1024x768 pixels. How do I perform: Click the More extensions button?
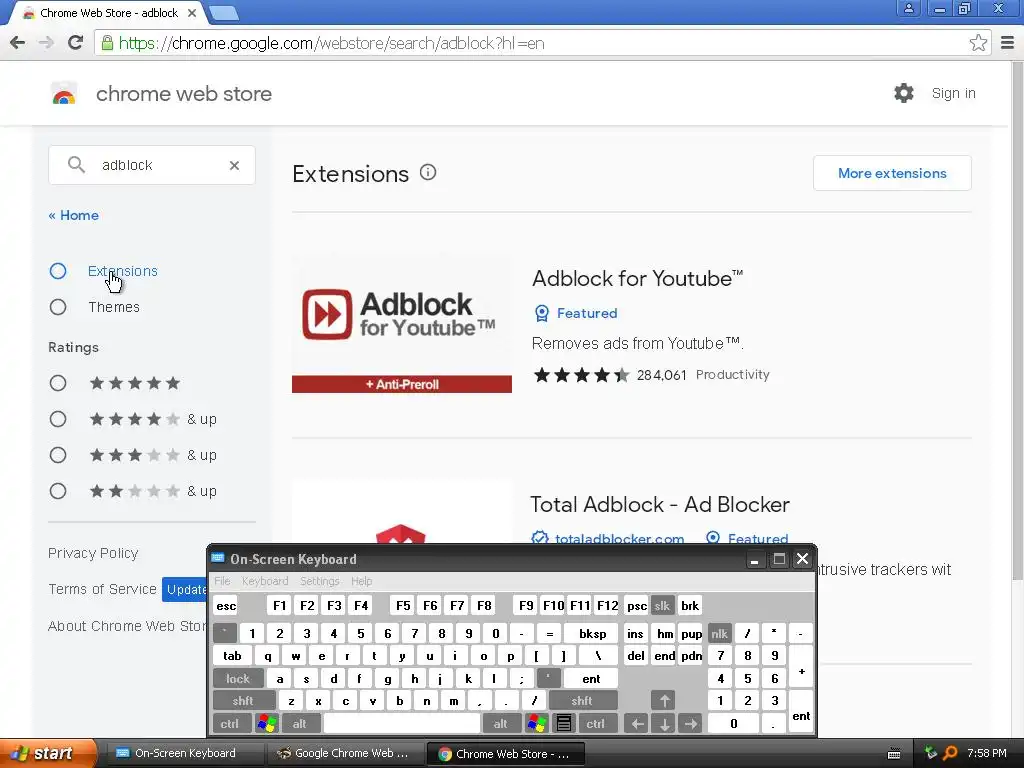(x=892, y=173)
